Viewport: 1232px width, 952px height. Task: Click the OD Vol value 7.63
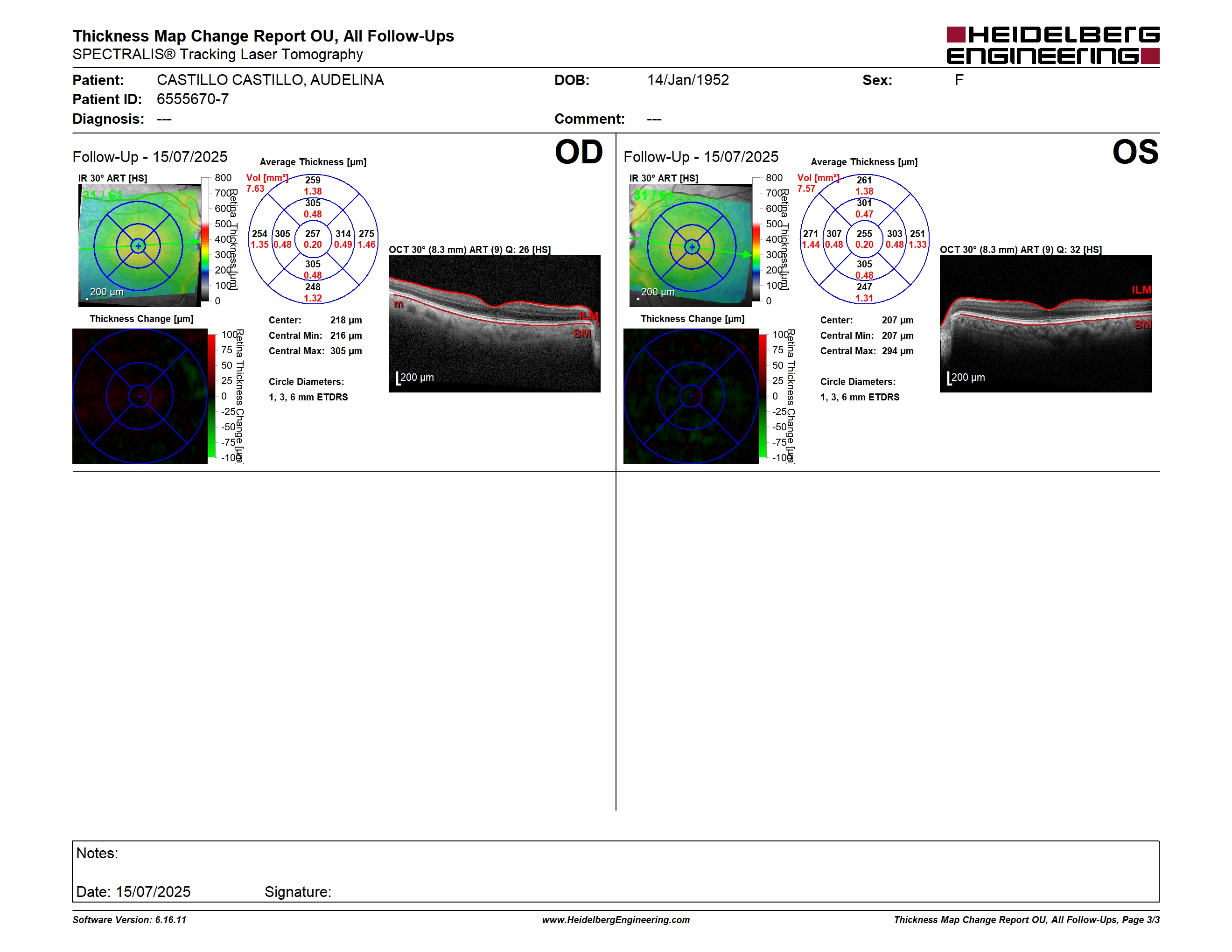tap(255, 189)
